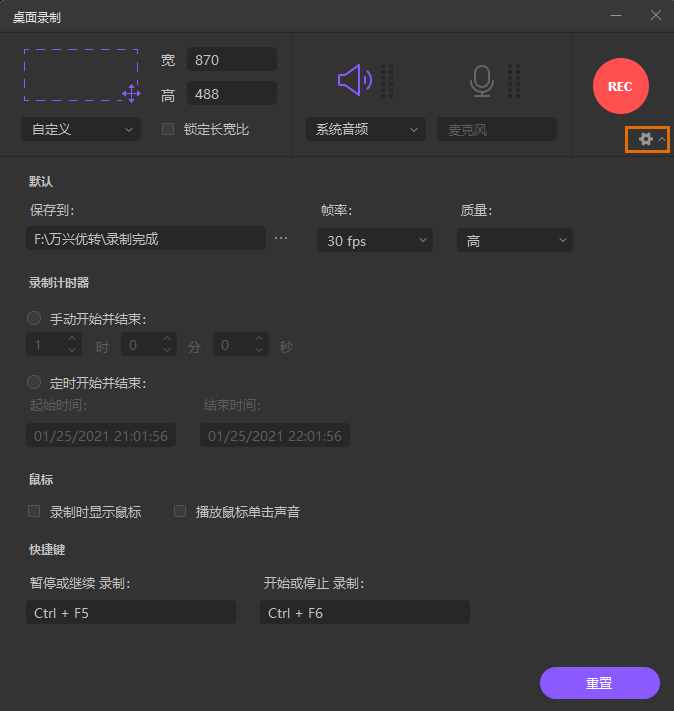This screenshot has width=674, height=711.
Task: Click the dashed capture region preview
Action: click(x=81, y=75)
